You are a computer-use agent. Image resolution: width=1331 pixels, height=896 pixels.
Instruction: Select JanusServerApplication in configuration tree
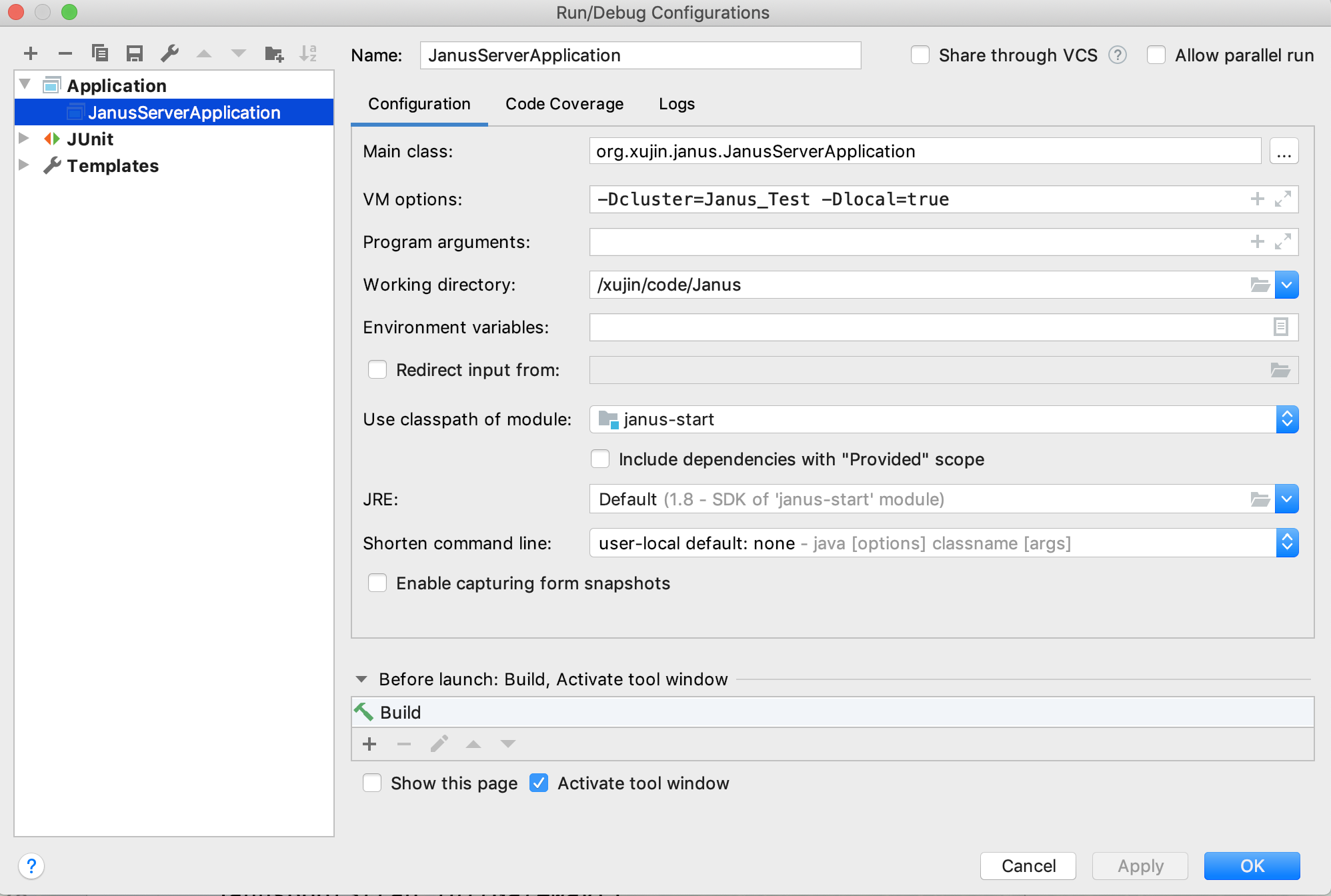[x=174, y=112]
